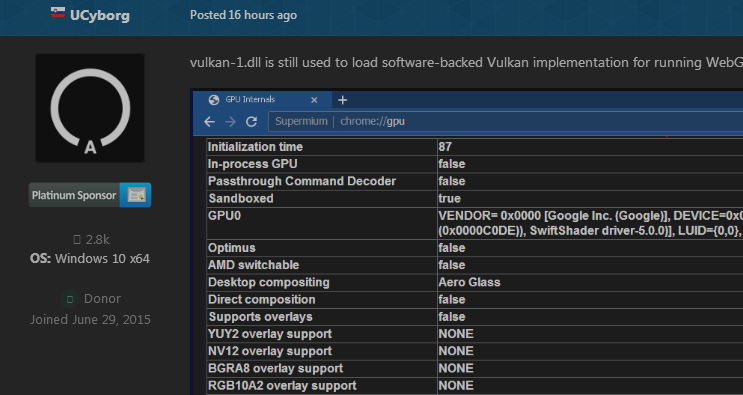The width and height of the screenshot is (743, 395).
Task: Open UCyborg's user profile link
Action: coord(100,16)
